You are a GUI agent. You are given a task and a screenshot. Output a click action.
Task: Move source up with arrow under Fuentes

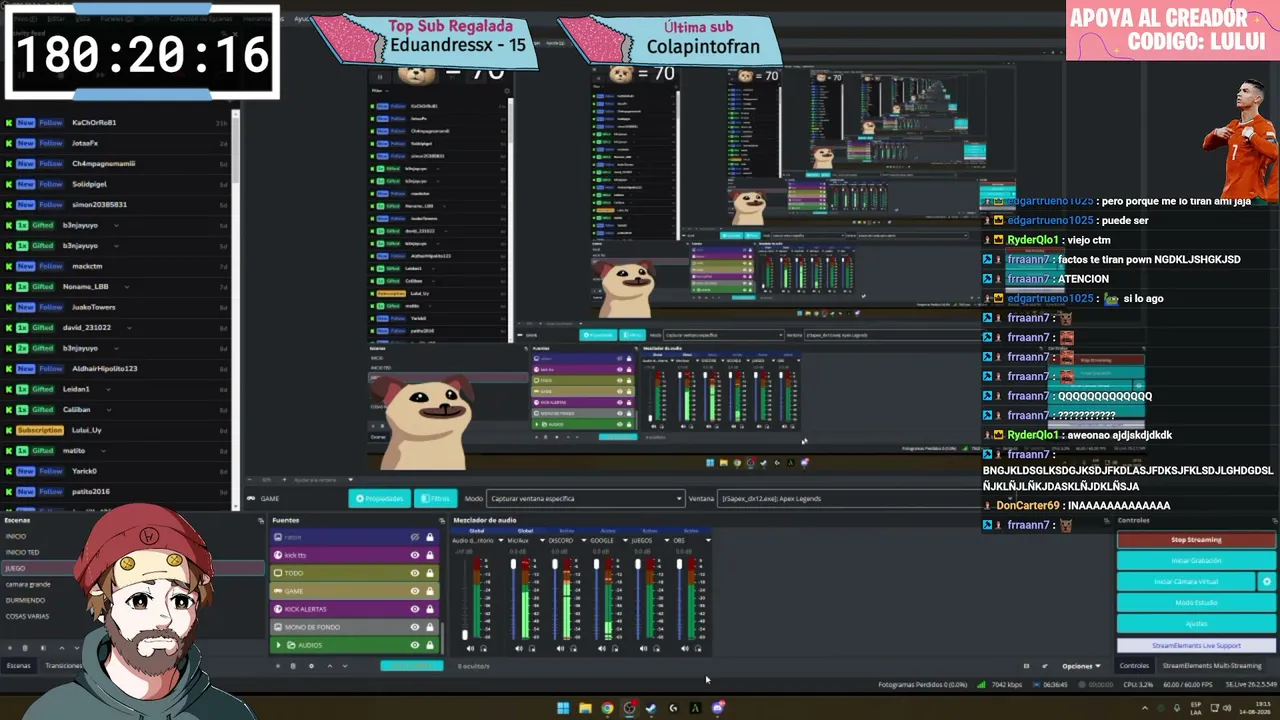click(329, 666)
